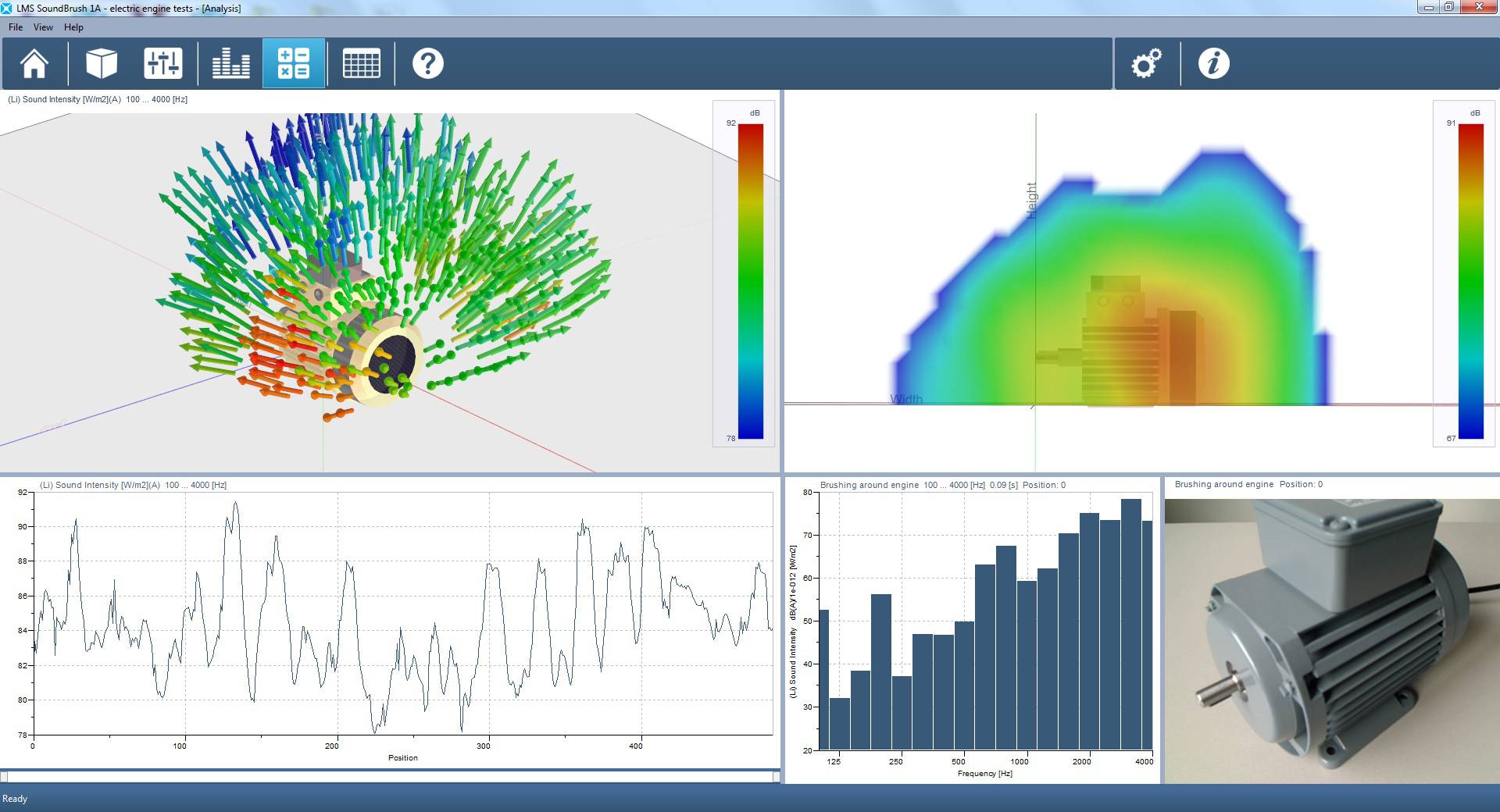This screenshot has width=1500, height=812.
Task: Open the Help menu
Action: (73, 27)
